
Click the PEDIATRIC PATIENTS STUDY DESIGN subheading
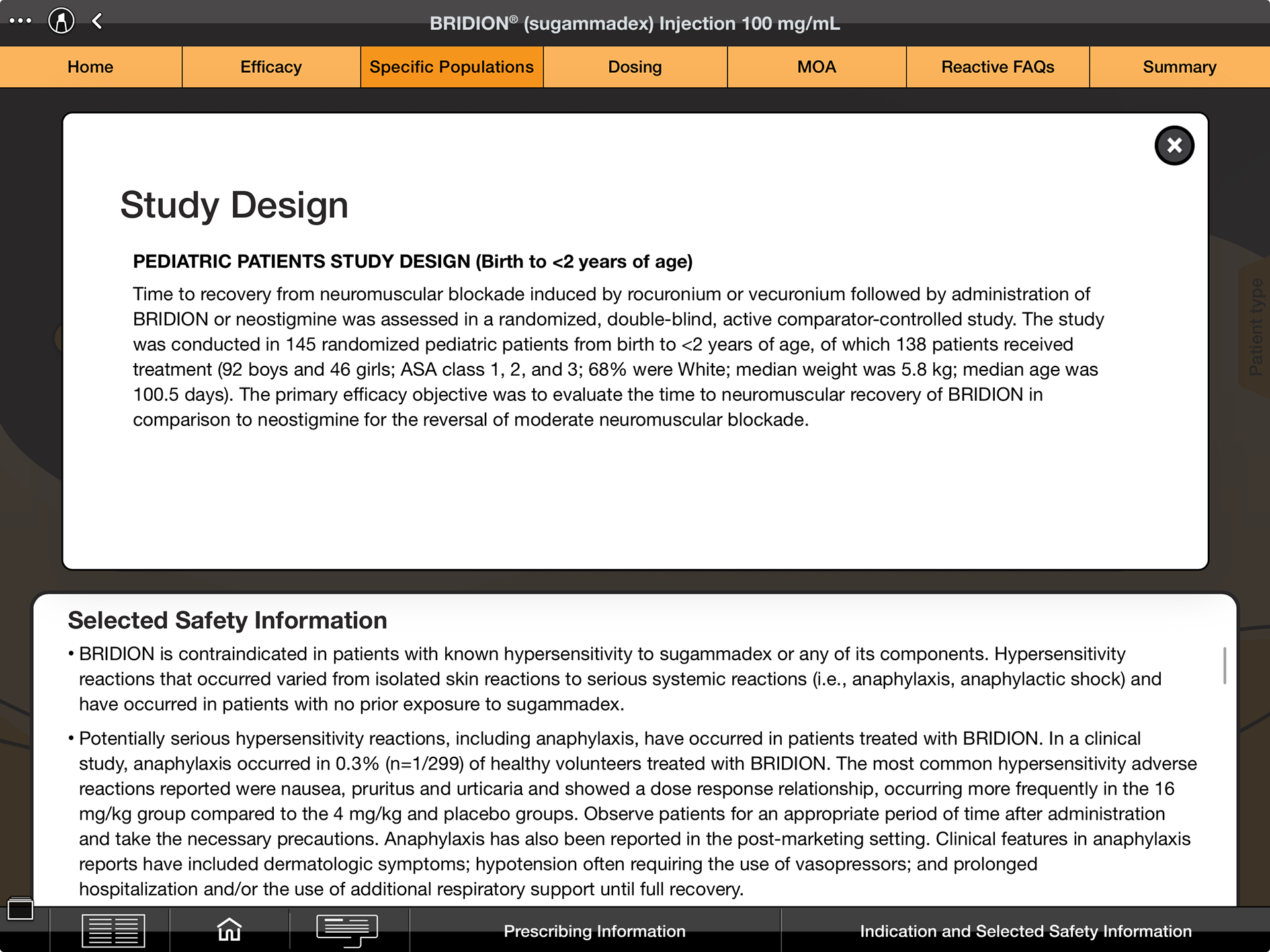coord(413,262)
